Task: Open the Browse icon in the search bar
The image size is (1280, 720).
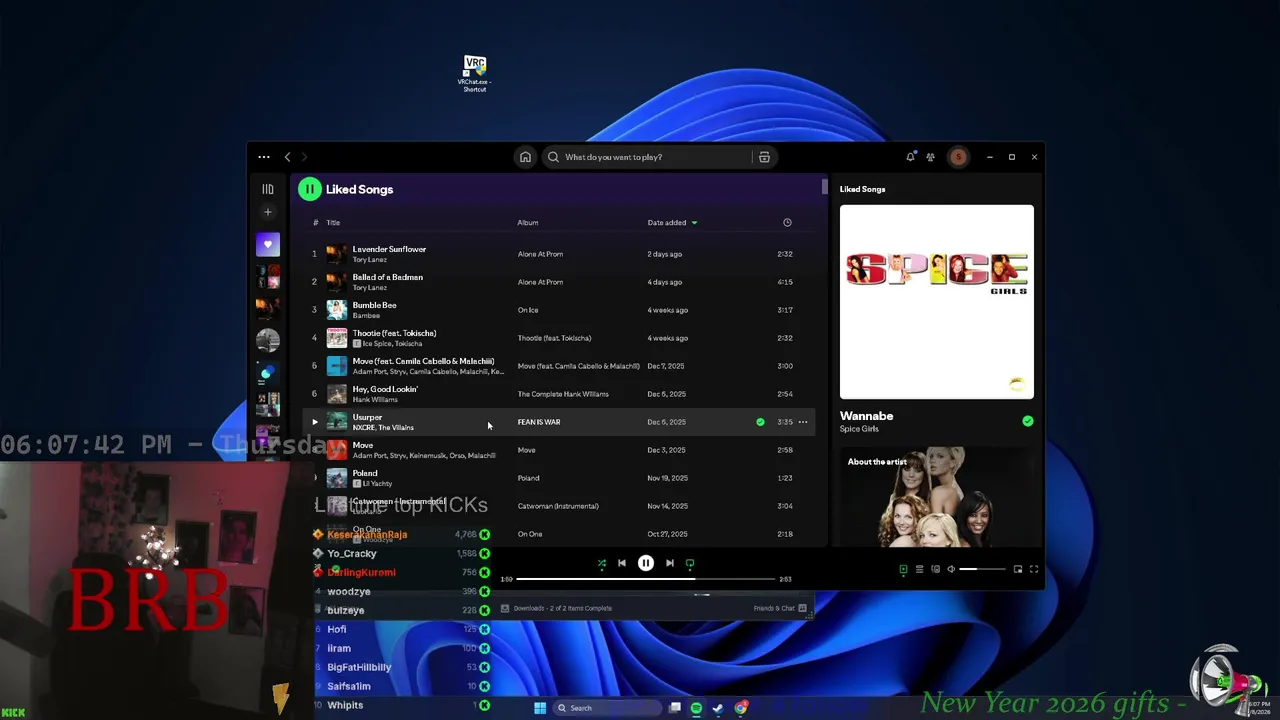Action: (x=764, y=157)
